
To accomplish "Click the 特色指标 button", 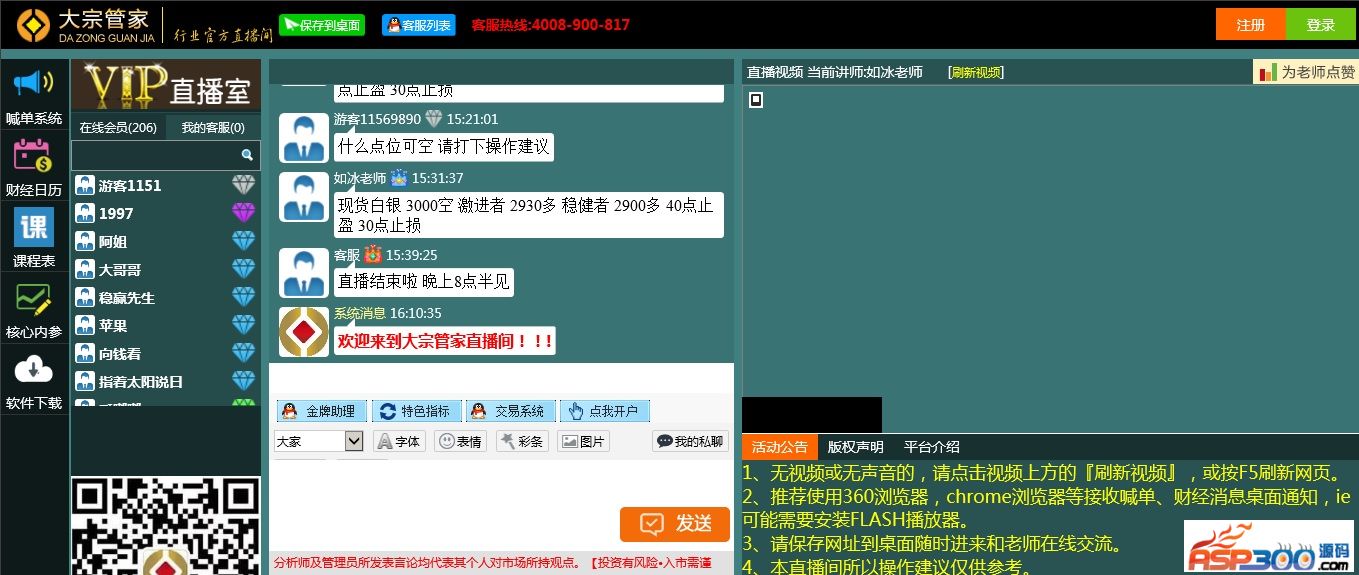I will 417,411.
